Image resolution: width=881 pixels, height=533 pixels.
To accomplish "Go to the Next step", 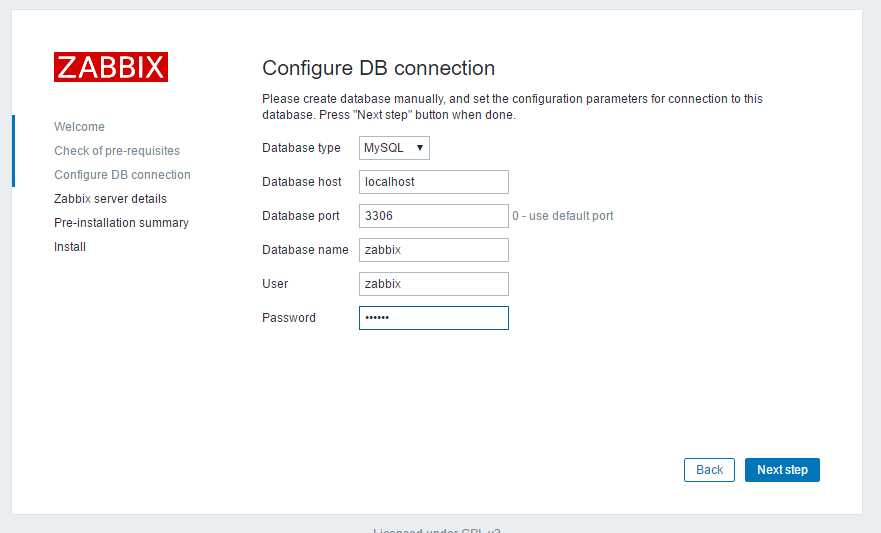I will [782, 470].
